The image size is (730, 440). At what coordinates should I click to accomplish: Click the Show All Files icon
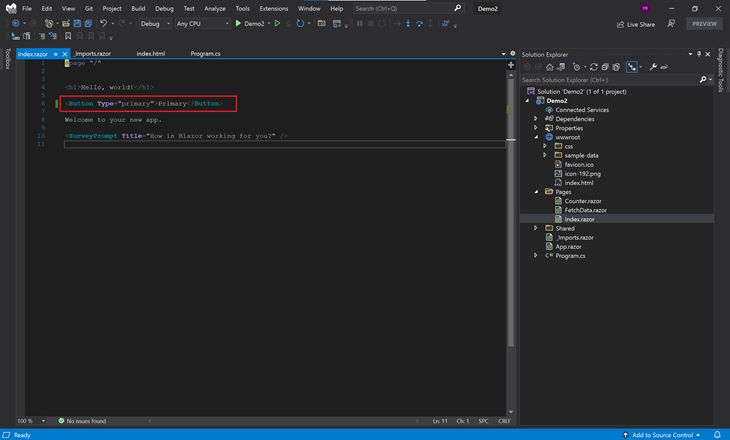coord(616,67)
